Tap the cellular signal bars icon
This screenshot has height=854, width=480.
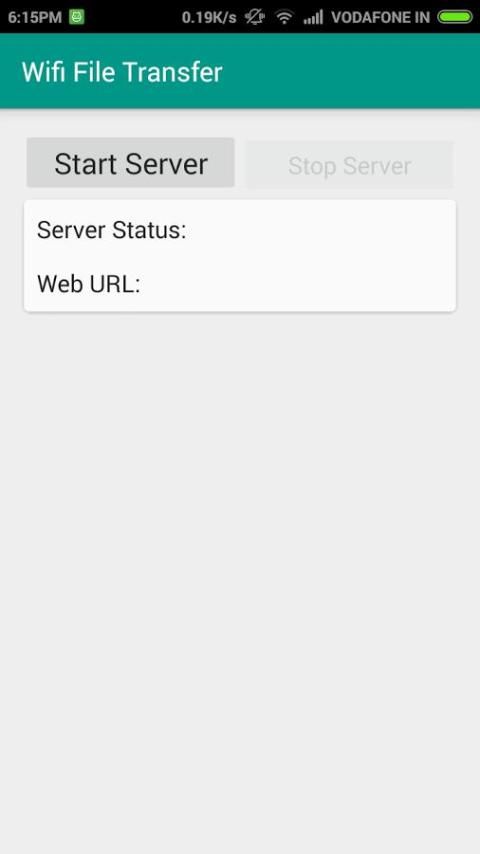[x=313, y=17]
